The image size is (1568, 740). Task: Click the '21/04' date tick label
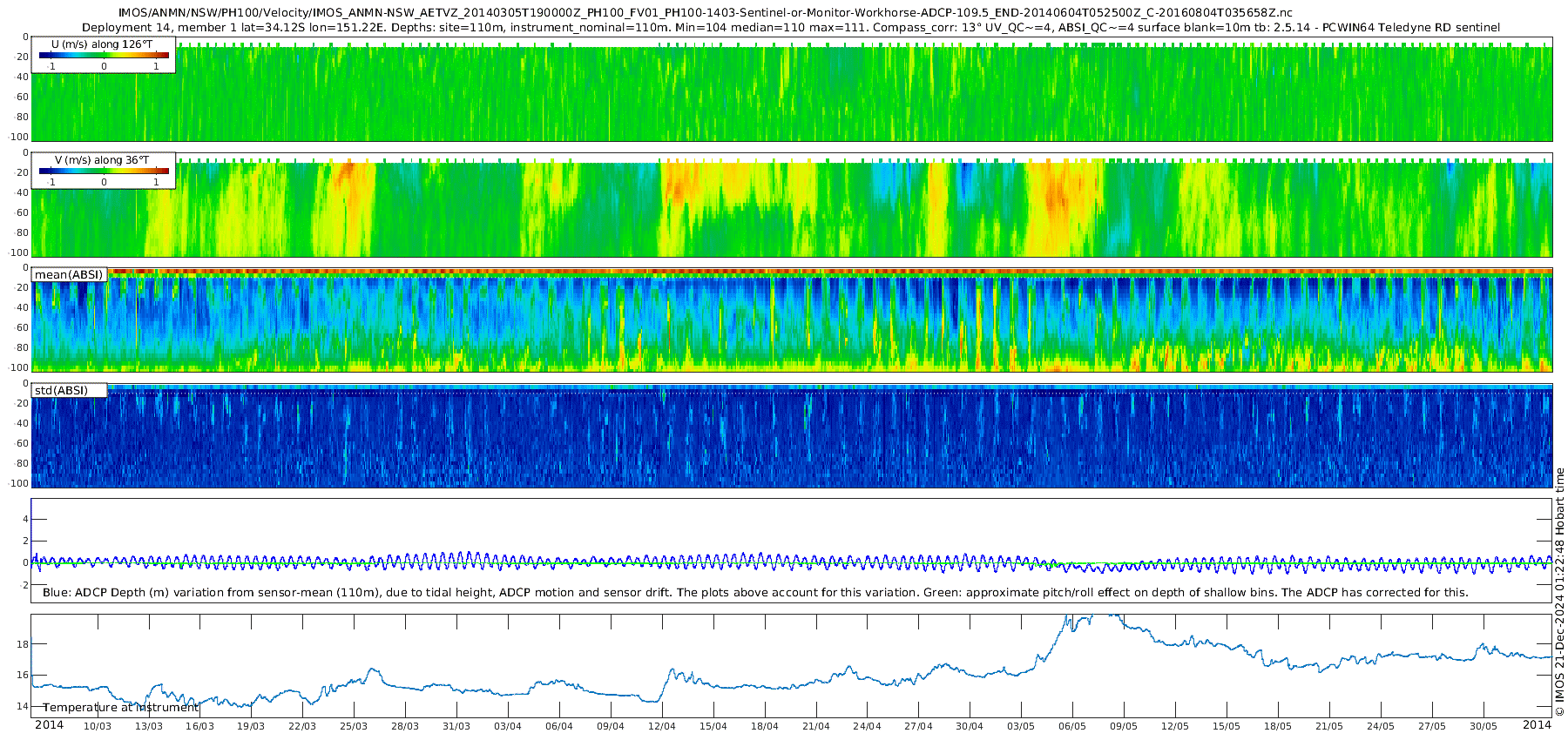pyautogui.click(x=816, y=726)
